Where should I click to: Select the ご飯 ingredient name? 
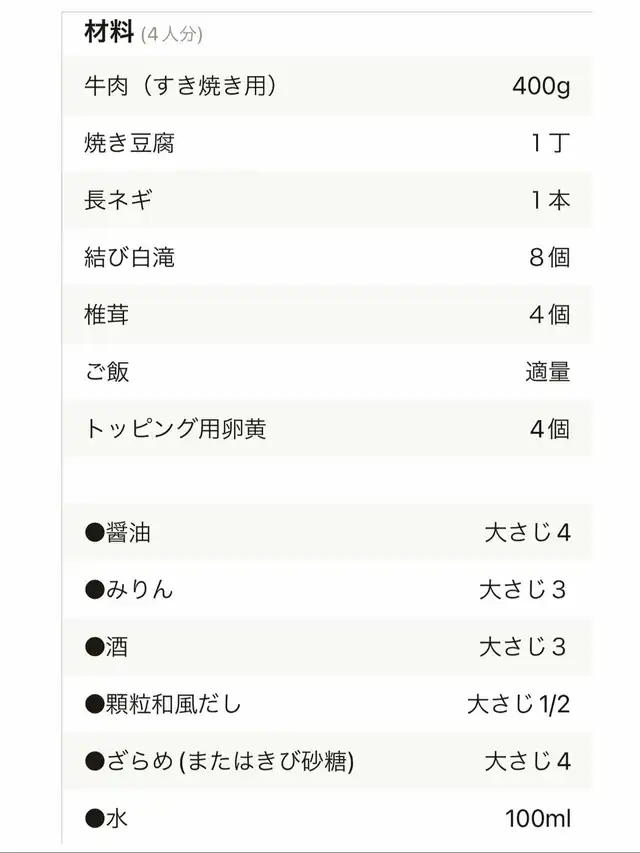click(x=107, y=372)
